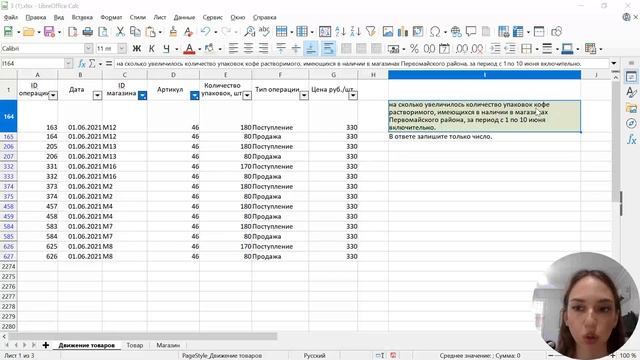Click the Paste clipboard icon
640x360 pixels.
pos(151,31)
